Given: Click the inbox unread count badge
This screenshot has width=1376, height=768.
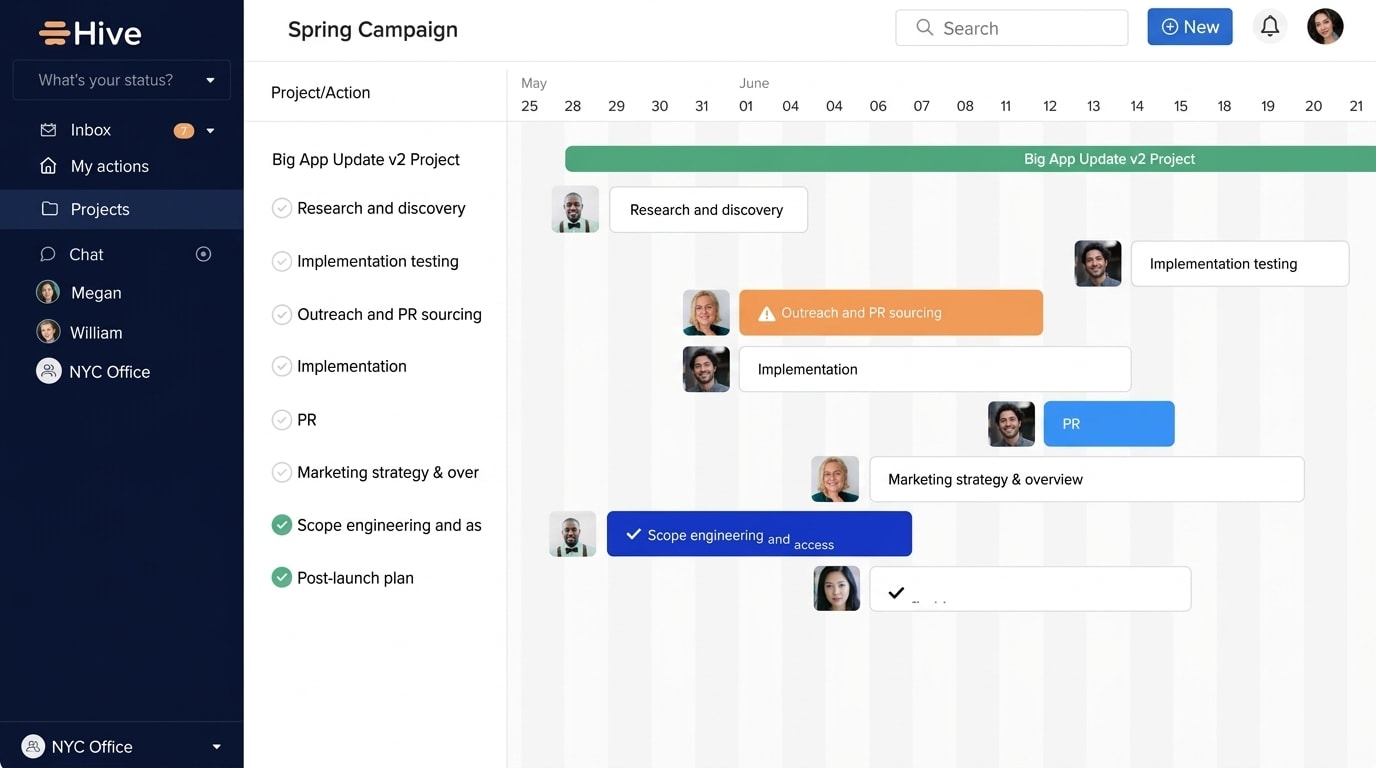Looking at the screenshot, I should 184,131.
